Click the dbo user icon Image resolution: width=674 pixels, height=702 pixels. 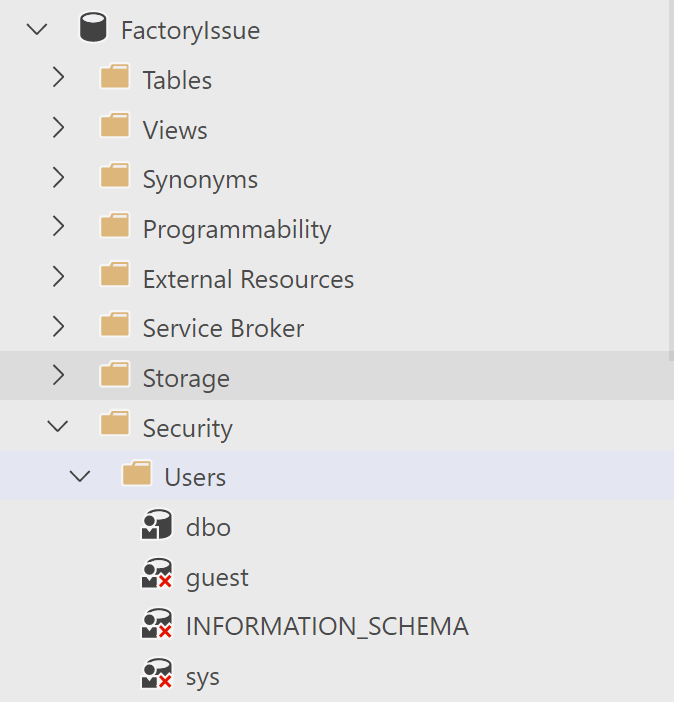tap(157, 524)
